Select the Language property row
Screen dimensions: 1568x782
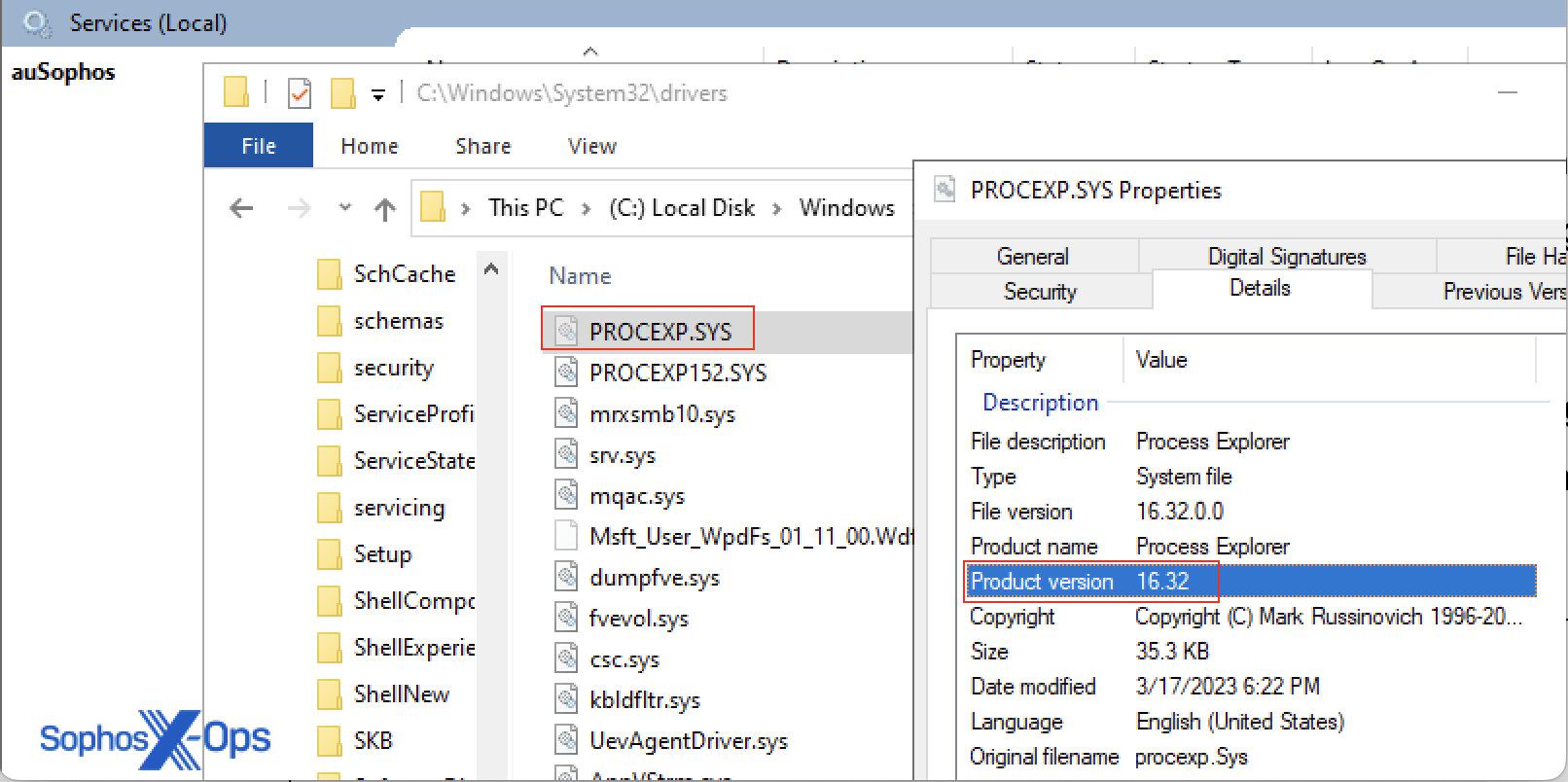[1253, 722]
